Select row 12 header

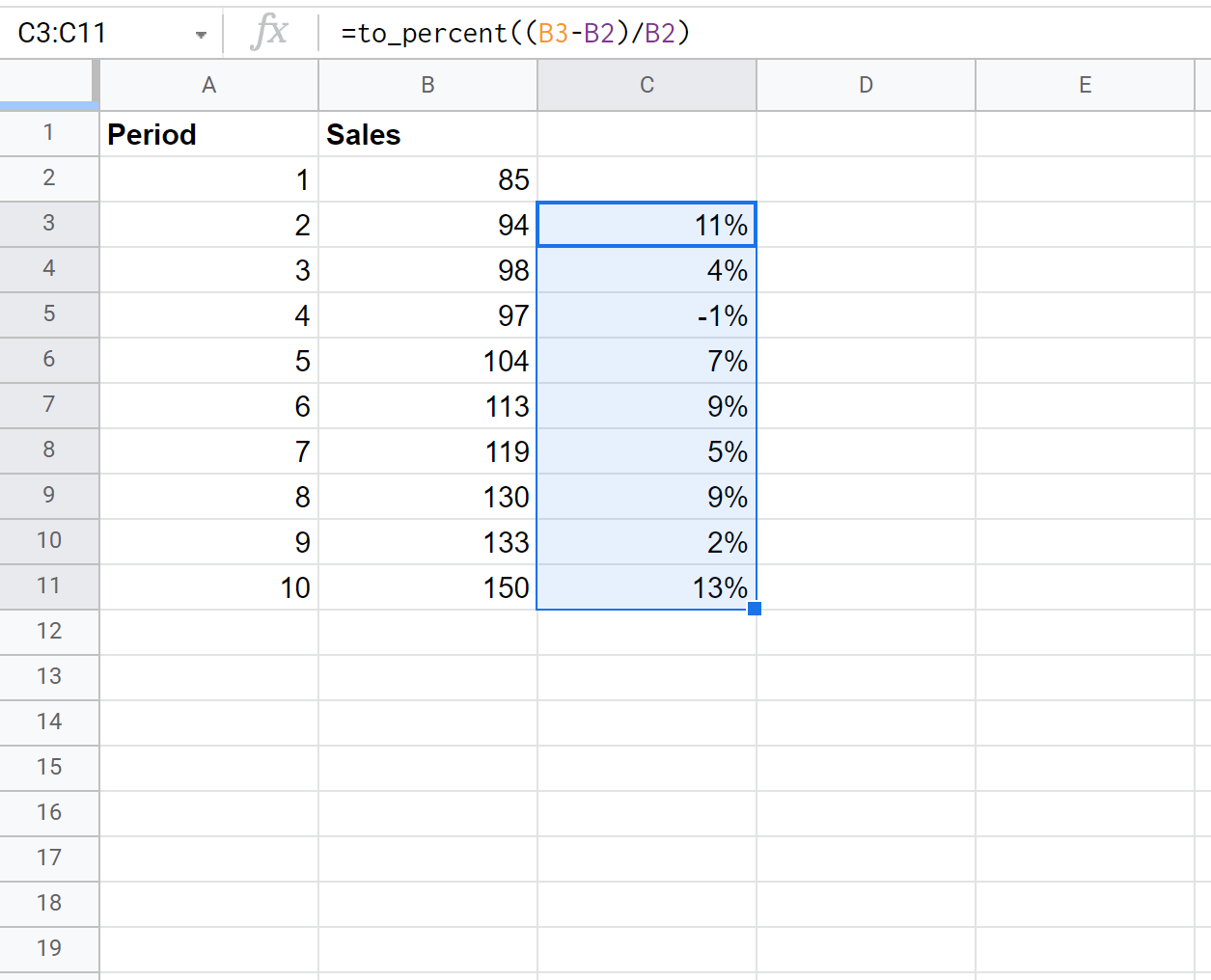tap(48, 632)
